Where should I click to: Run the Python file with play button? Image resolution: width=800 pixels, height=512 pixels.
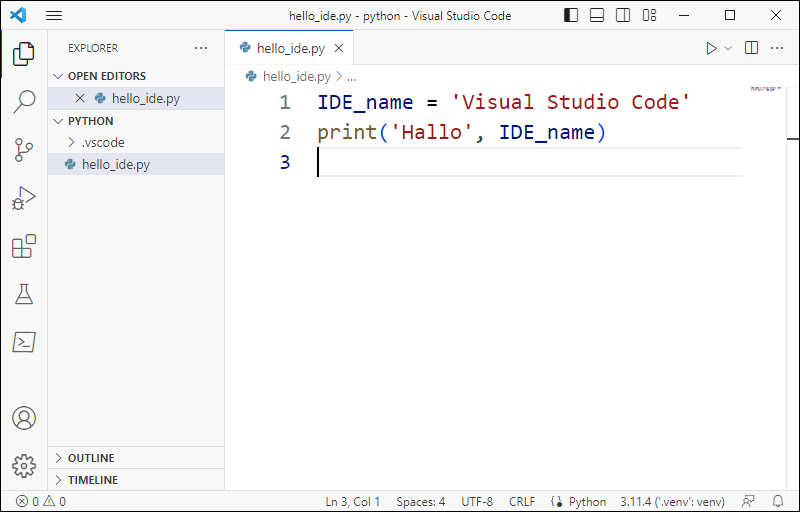pyautogui.click(x=711, y=48)
